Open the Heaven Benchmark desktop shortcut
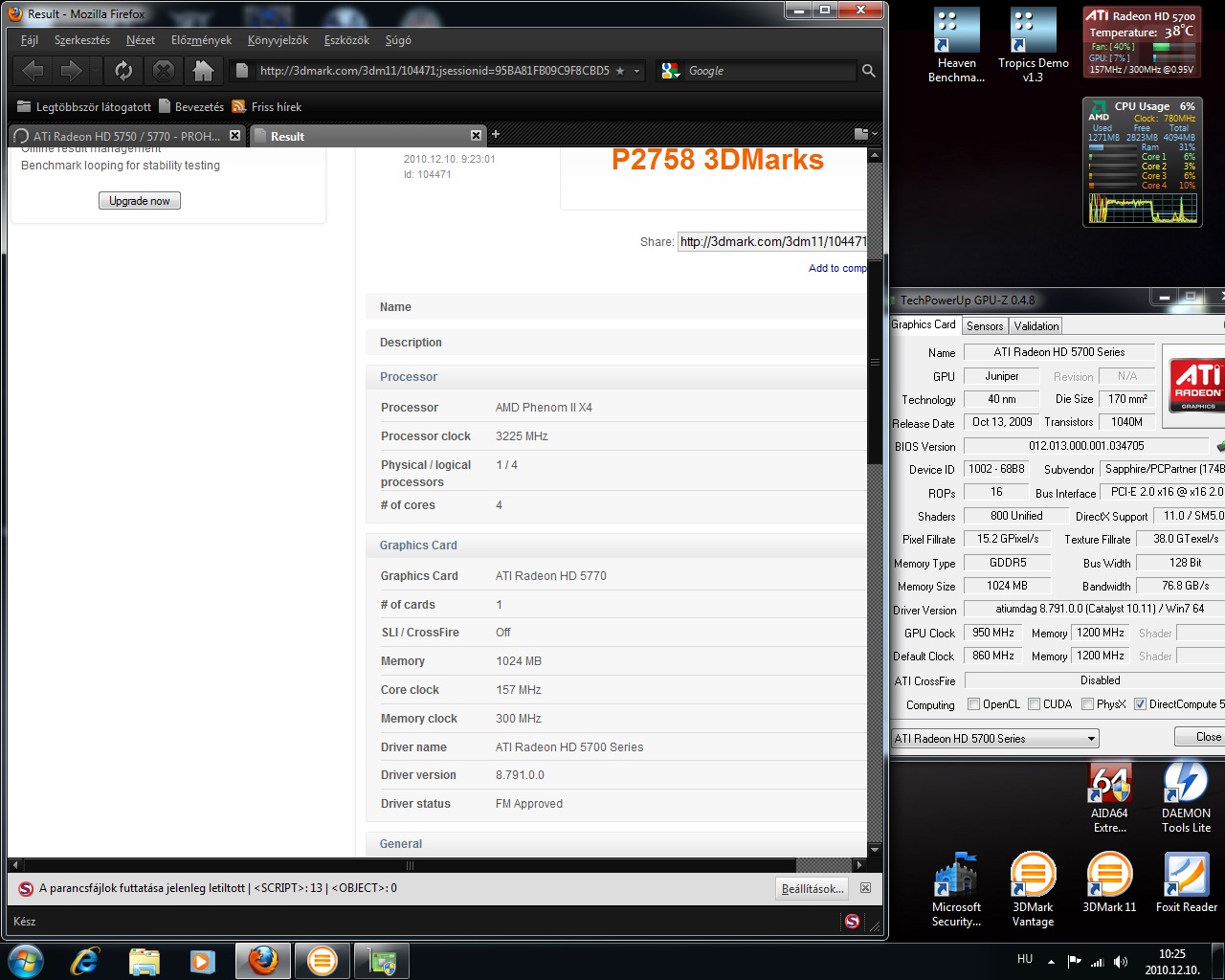The height and width of the screenshot is (980, 1225). [957, 45]
